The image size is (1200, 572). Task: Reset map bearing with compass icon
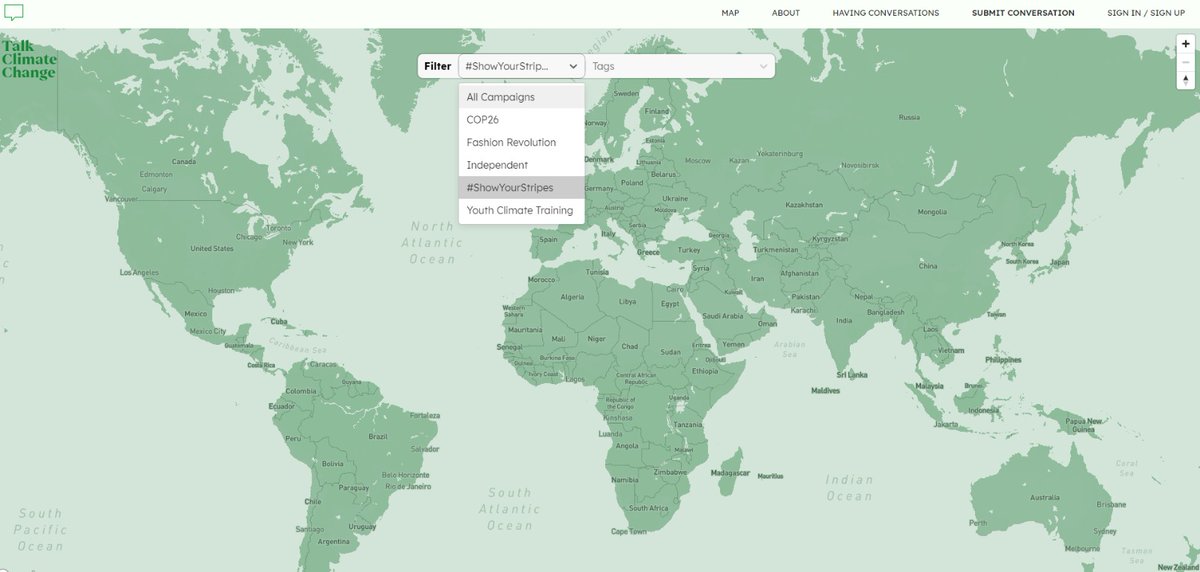1186,80
